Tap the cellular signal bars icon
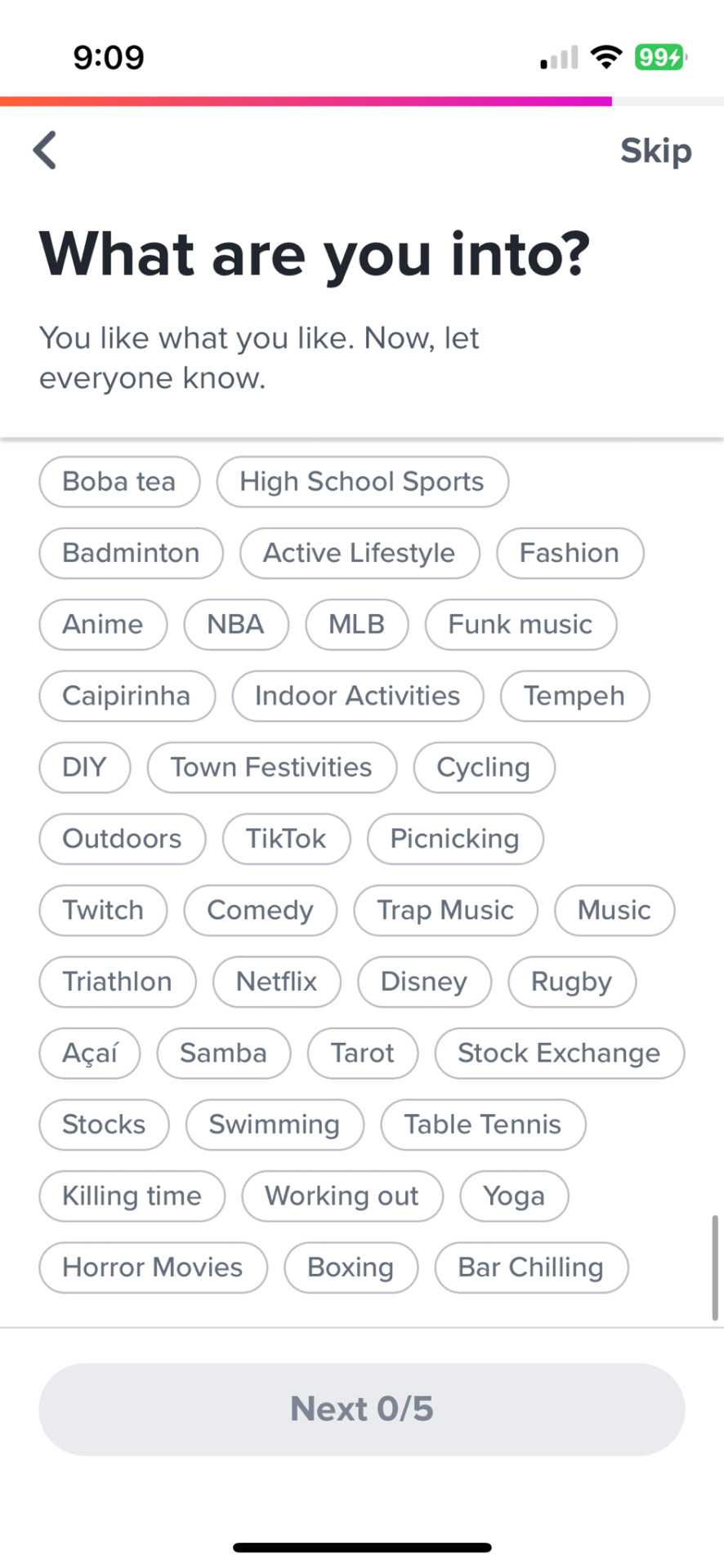This screenshot has width=724, height=1568. coord(559,57)
